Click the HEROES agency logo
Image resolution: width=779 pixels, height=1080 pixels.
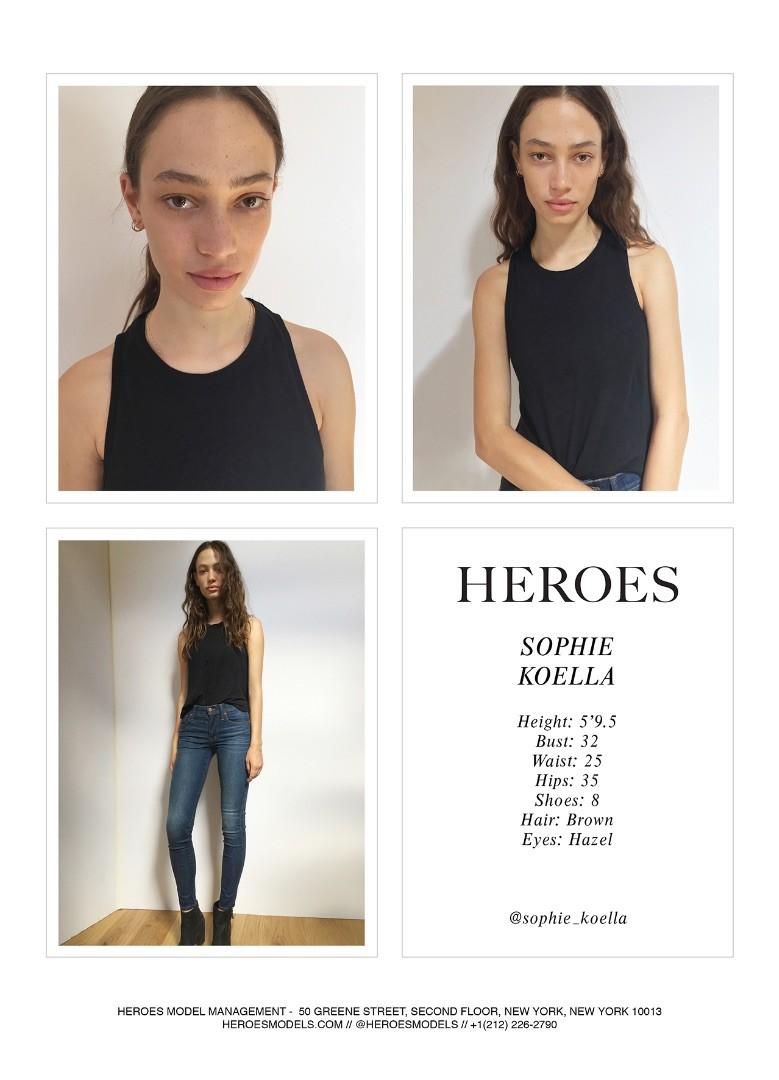[568, 585]
